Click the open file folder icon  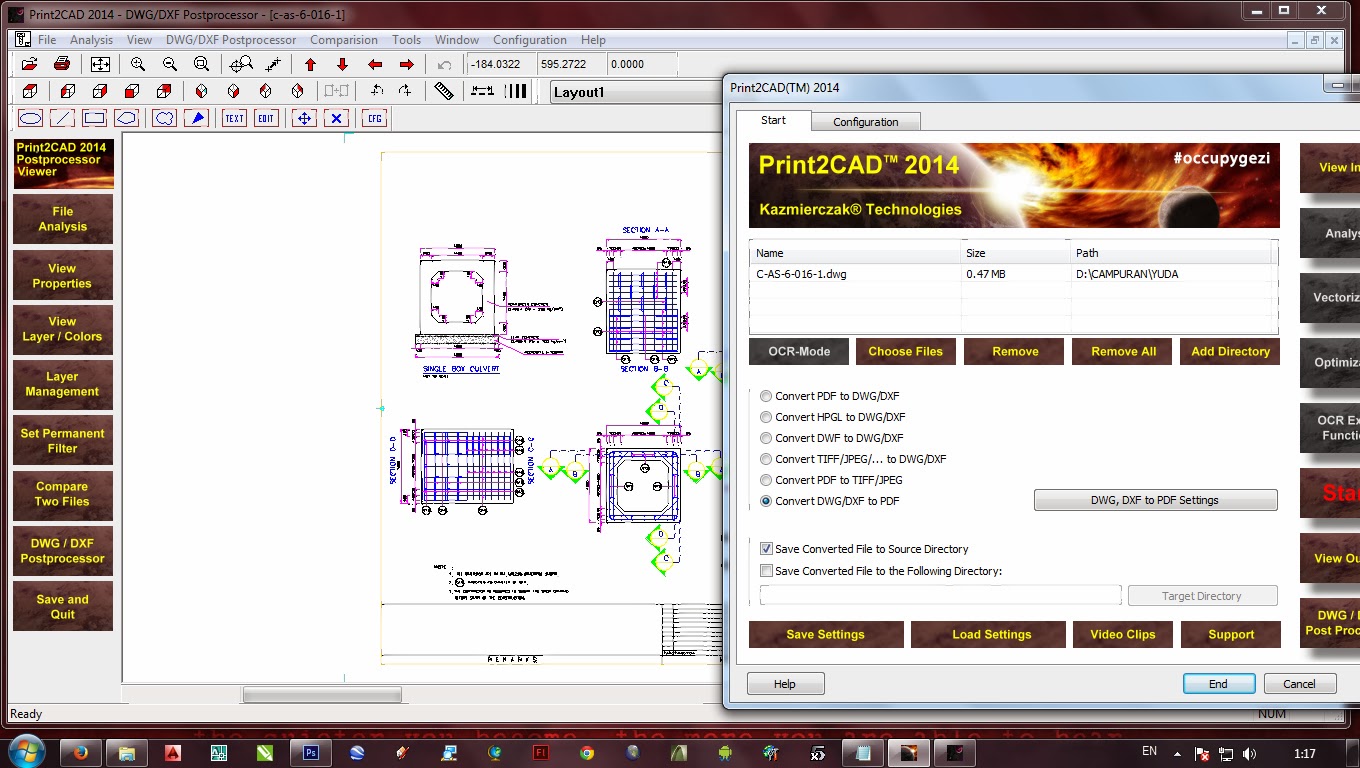coord(30,64)
